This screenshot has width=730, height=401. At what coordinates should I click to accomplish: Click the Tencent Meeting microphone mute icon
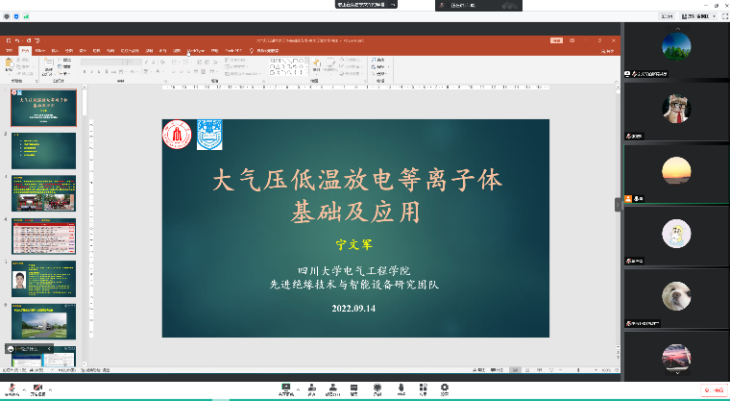tap(10, 387)
